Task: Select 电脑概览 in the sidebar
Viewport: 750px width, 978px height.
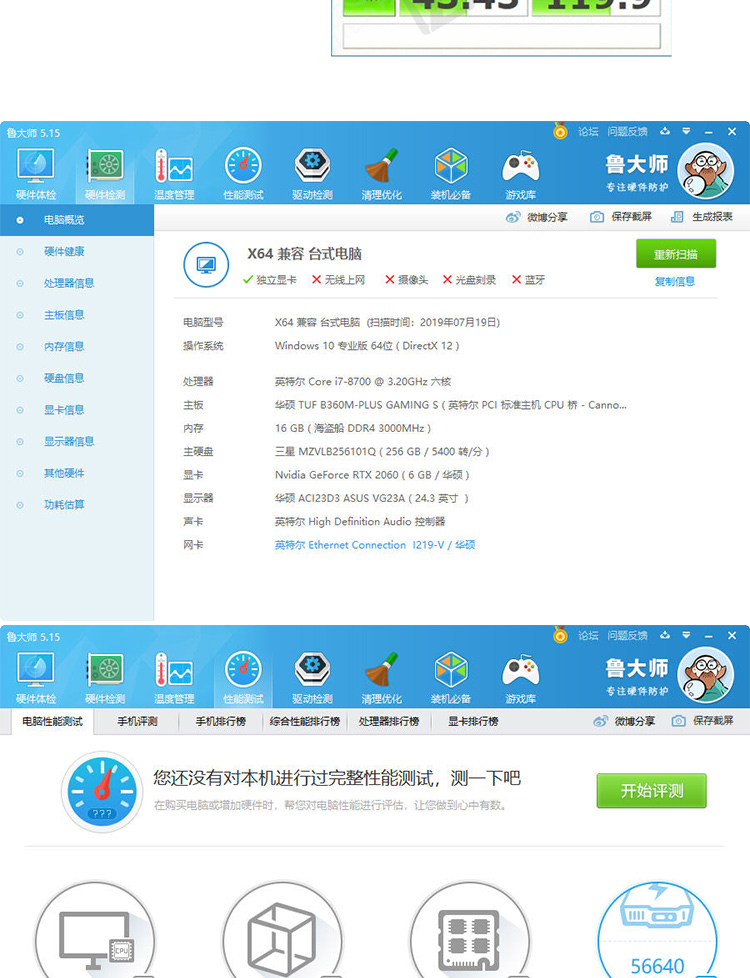Action: [x=77, y=220]
